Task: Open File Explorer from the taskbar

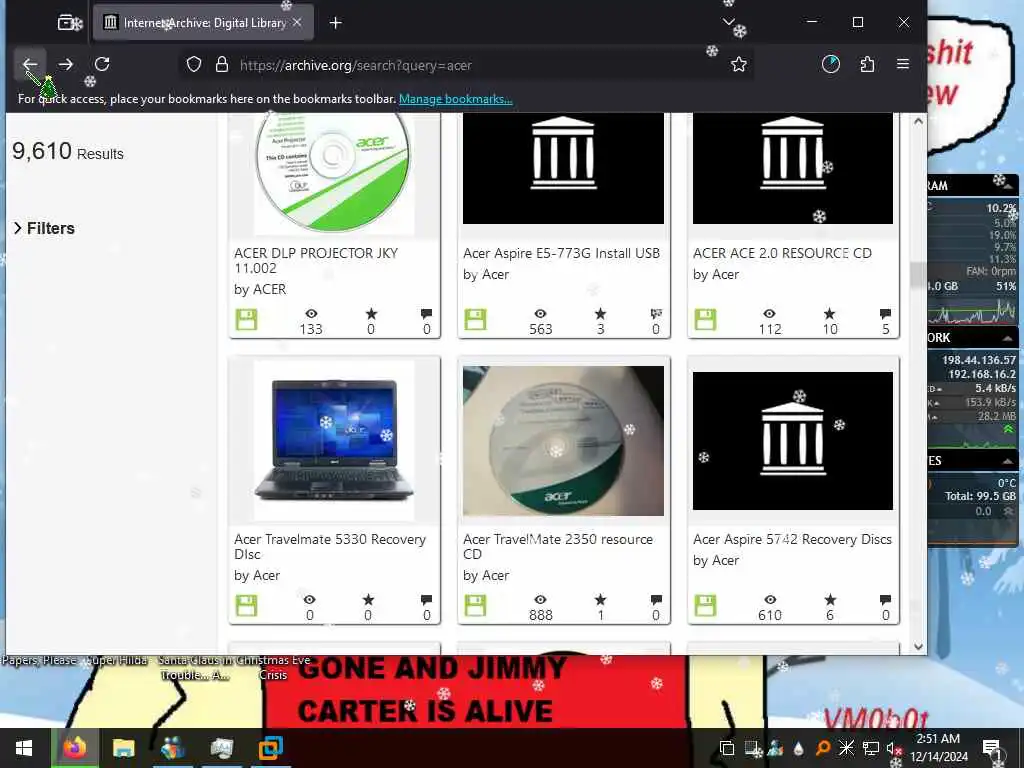Action: click(x=123, y=748)
